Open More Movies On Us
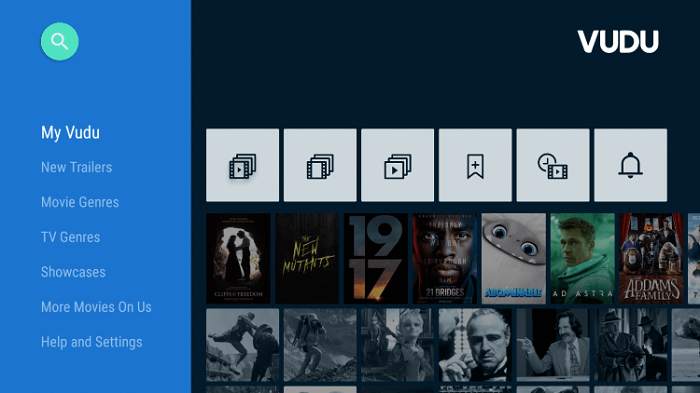Image resolution: width=700 pixels, height=393 pixels. [96, 307]
